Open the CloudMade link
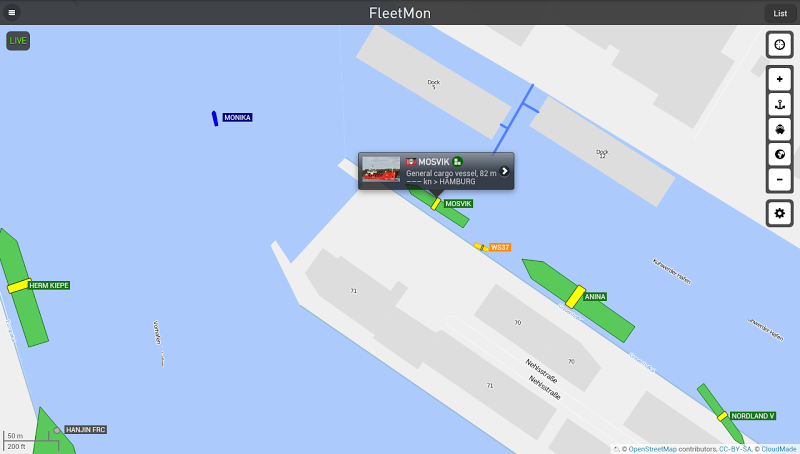Viewport: 800px width, 454px height. (x=779, y=449)
